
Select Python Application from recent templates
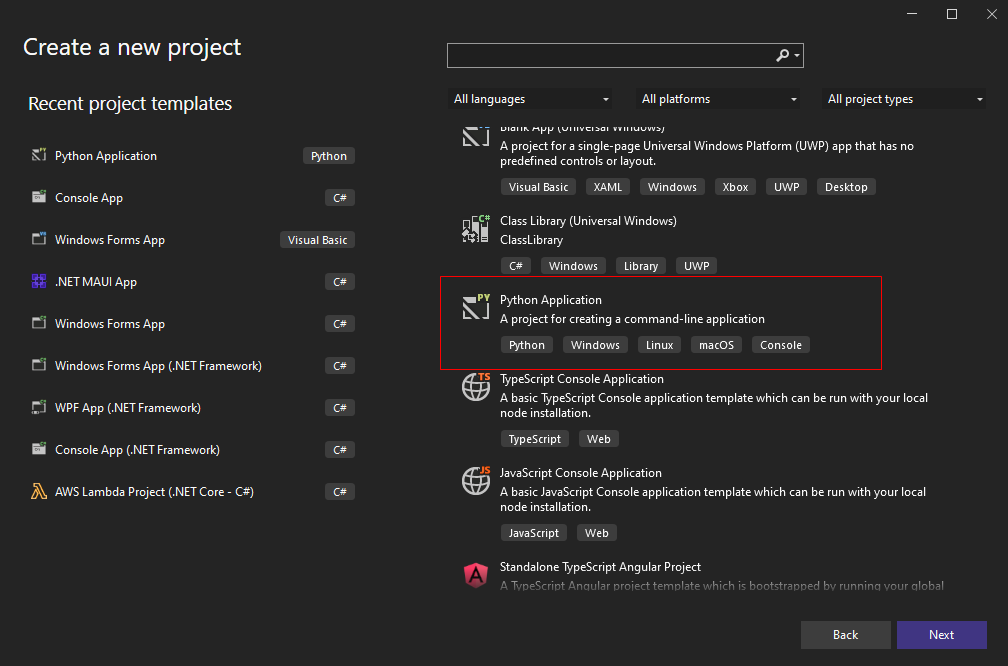pos(193,156)
